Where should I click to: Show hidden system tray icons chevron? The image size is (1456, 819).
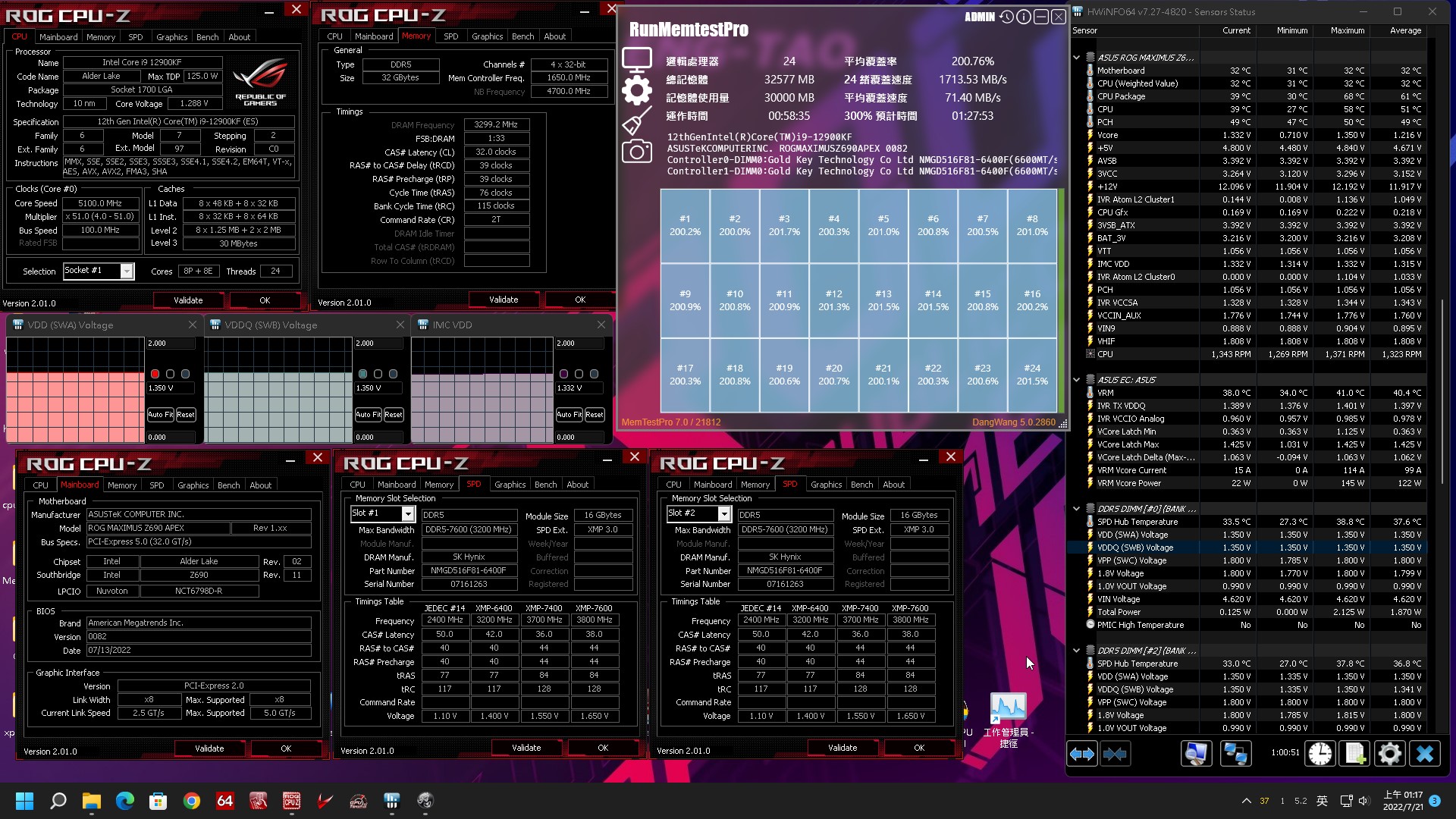[x=1246, y=801]
